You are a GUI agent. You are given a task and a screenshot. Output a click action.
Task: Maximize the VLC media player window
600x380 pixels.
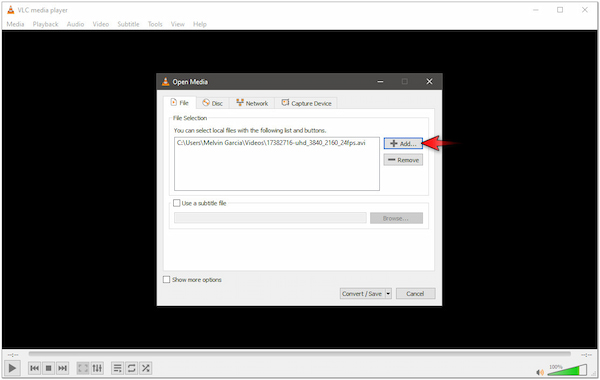(560, 10)
